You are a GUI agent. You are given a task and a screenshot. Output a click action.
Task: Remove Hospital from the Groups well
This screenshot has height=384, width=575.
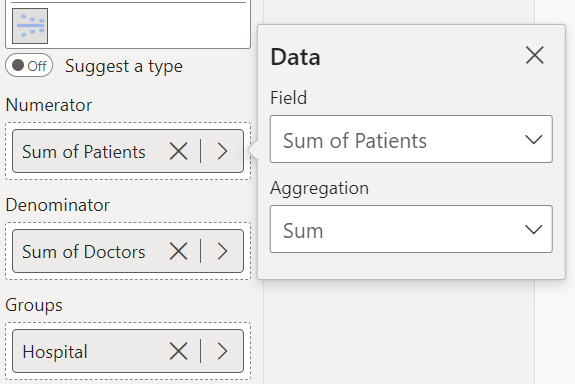[179, 351]
